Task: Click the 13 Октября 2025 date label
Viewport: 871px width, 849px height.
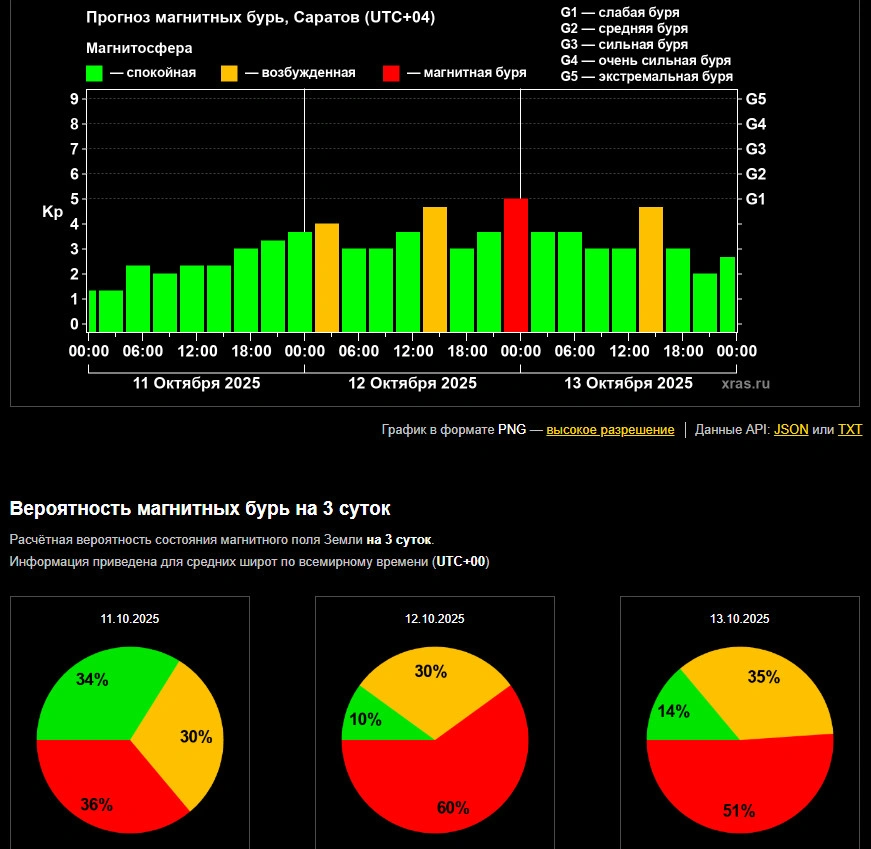Action: coord(628,383)
